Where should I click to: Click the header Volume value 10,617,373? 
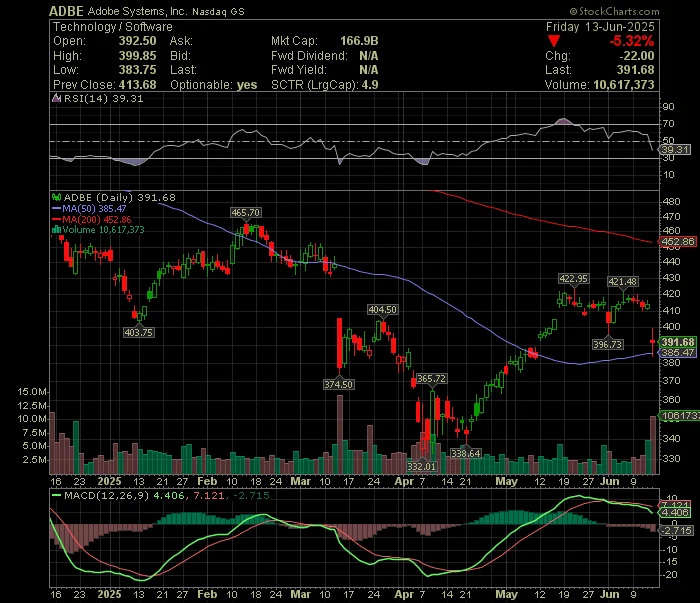624,85
